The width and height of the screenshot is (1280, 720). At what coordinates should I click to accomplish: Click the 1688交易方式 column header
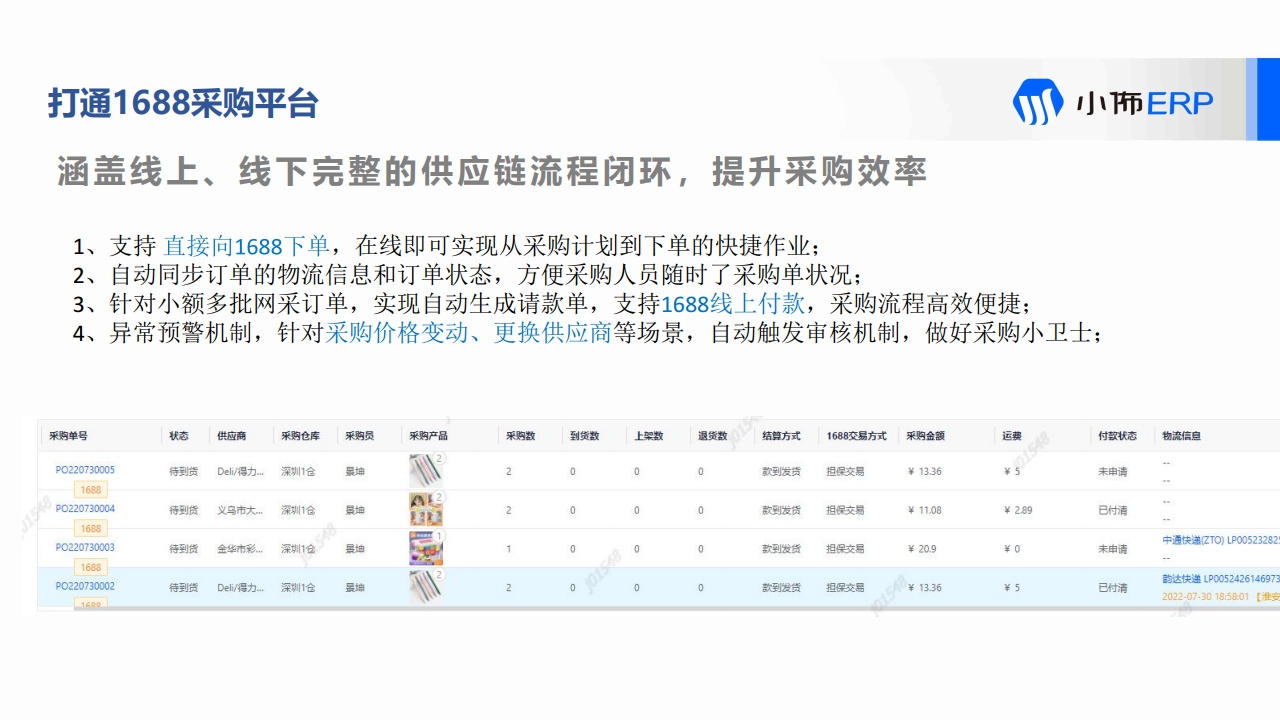pyautogui.click(x=856, y=436)
